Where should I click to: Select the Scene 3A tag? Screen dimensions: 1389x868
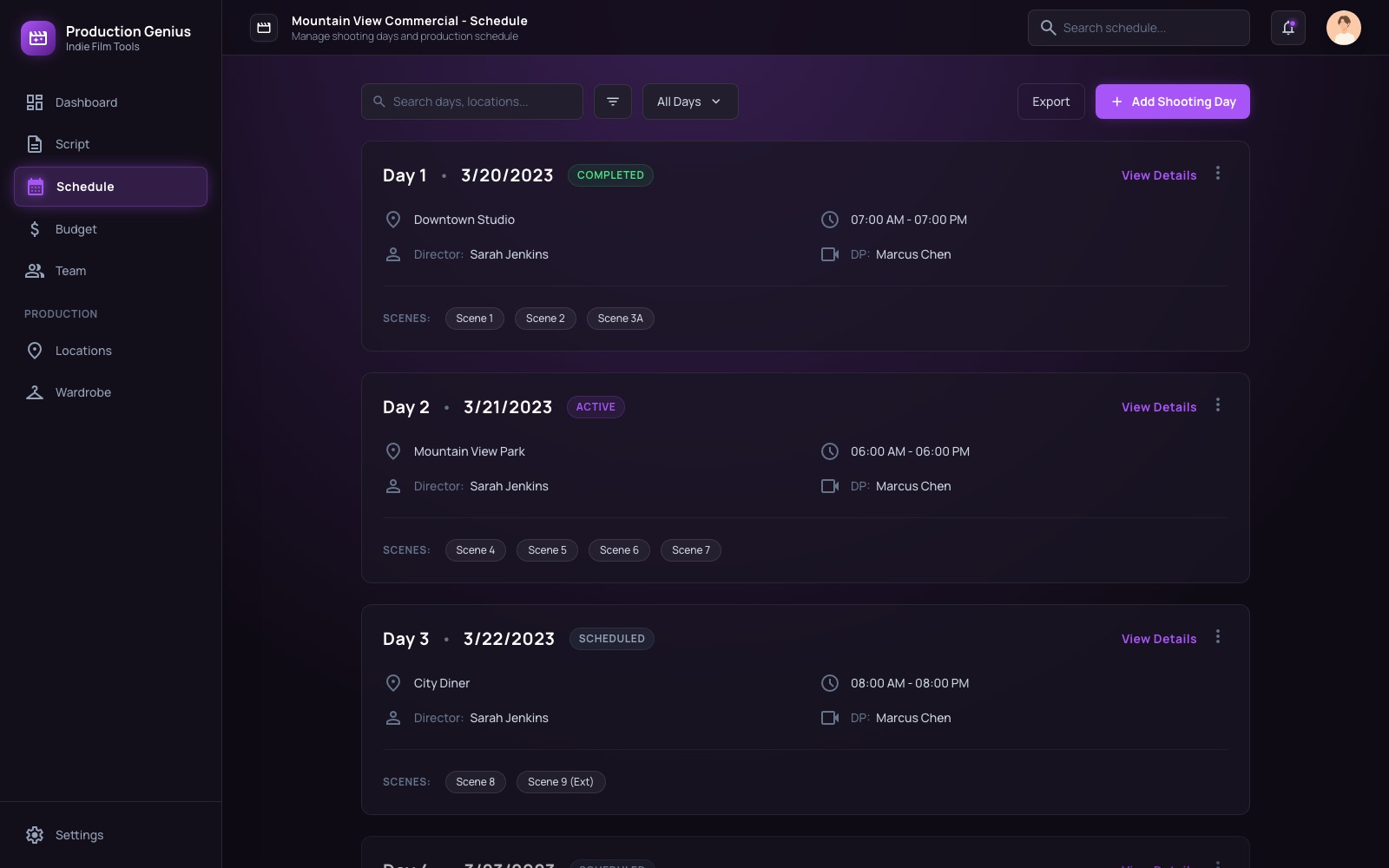point(621,319)
